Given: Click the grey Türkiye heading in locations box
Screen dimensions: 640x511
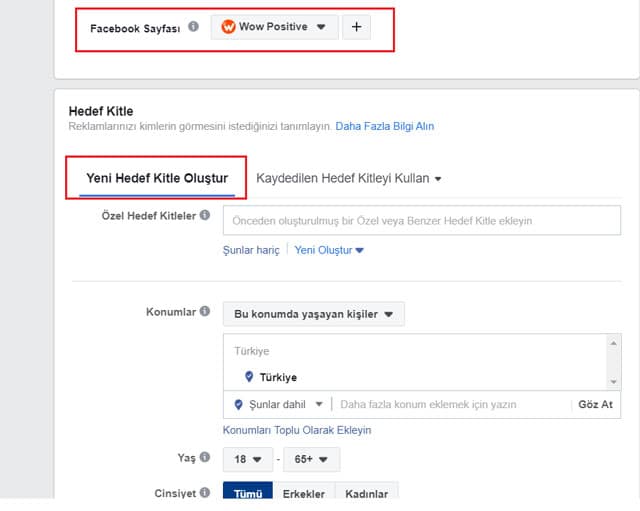Looking at the screenshot, I should tap(251, 351).
